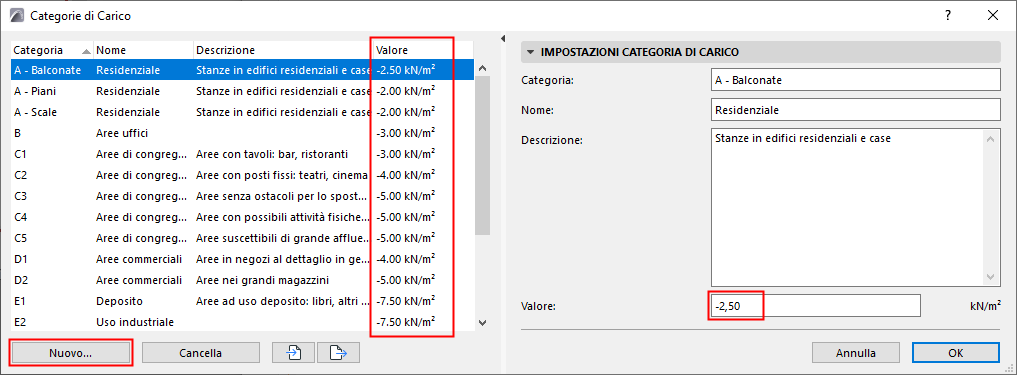Click the Nome input field
Screen dimensions: 1017x375
click(x=855, y=110)
